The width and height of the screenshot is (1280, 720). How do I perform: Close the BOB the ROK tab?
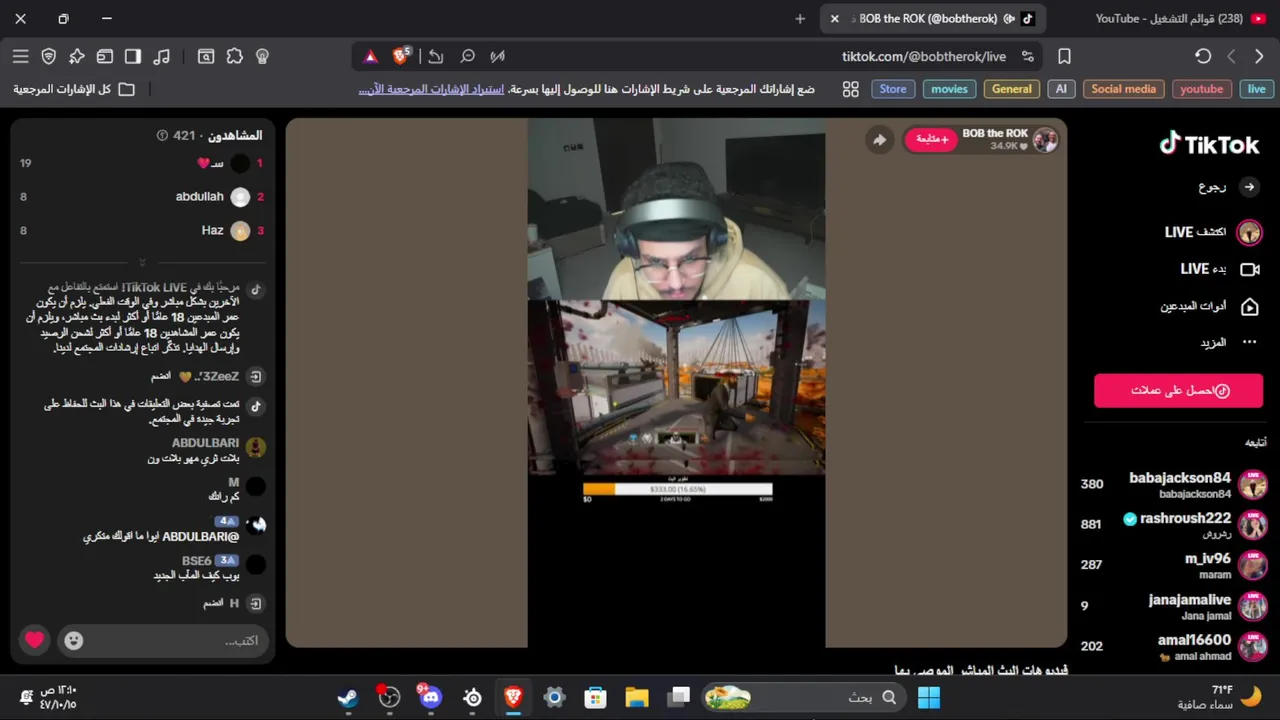coord(835,19)
